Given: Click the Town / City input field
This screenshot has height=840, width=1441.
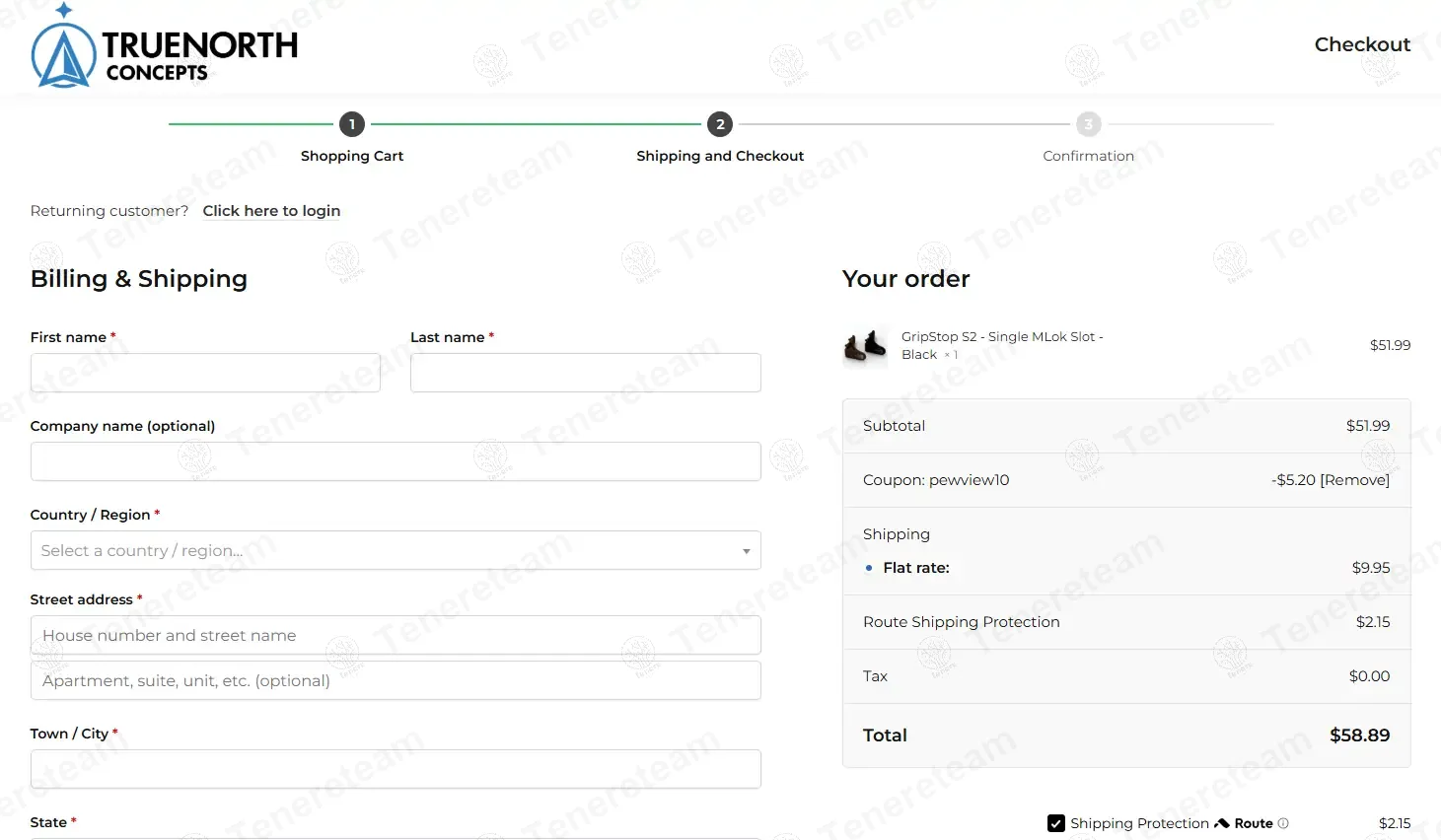Looking at the screenshot, I should point(396,769).
